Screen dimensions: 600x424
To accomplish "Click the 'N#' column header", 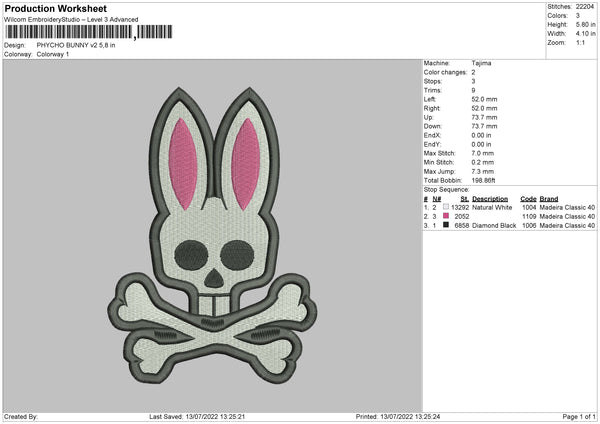I will (x=437, y=199).
